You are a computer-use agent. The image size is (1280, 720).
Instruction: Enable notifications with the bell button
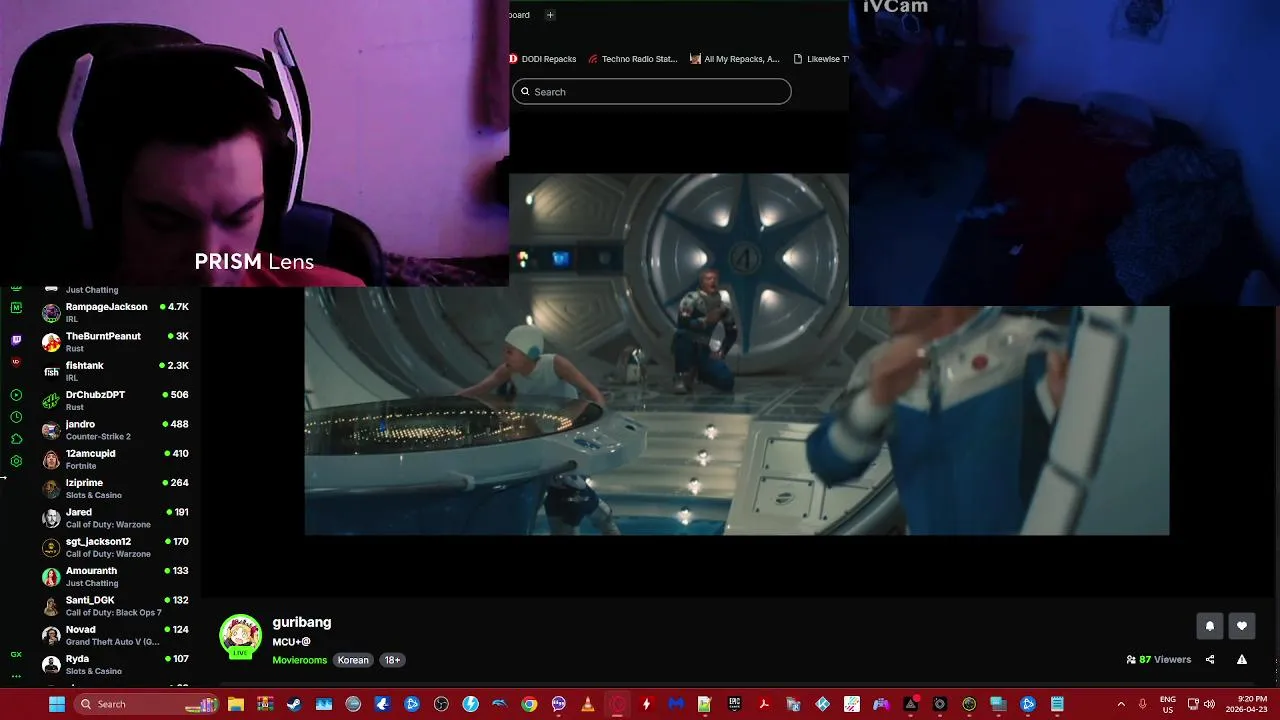(1209, 626)
